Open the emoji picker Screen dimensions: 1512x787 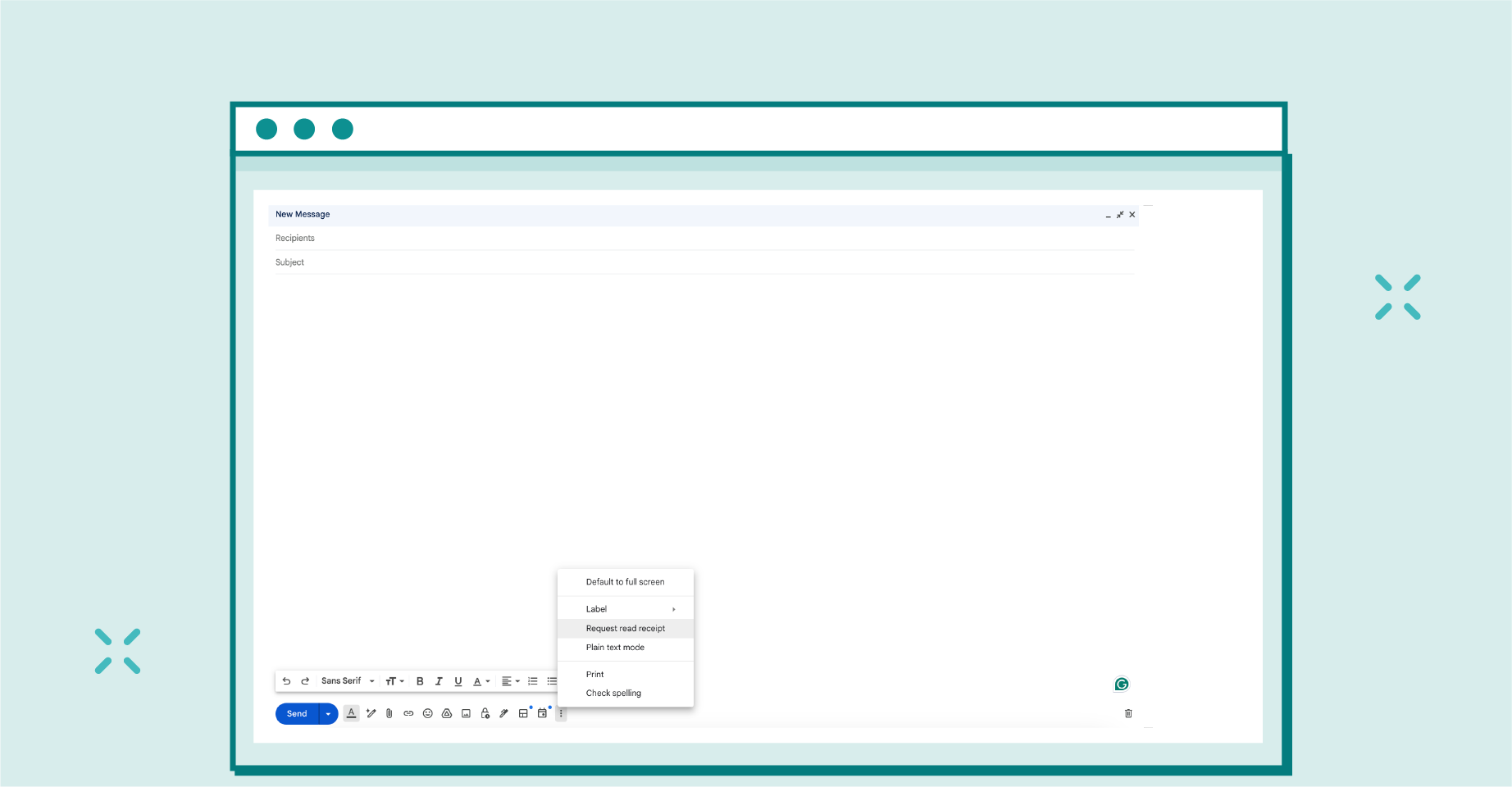[x=427, y=713]
